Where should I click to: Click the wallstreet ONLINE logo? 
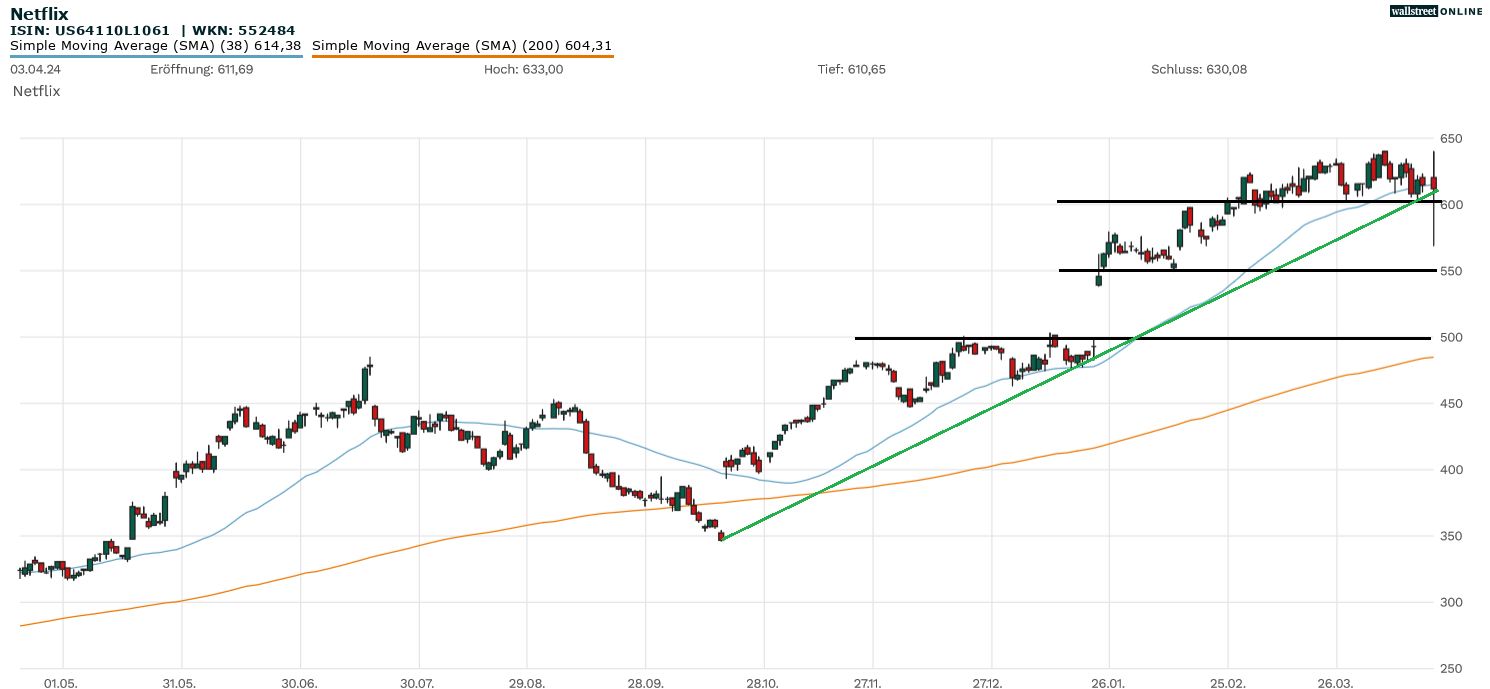point(1438,11)
